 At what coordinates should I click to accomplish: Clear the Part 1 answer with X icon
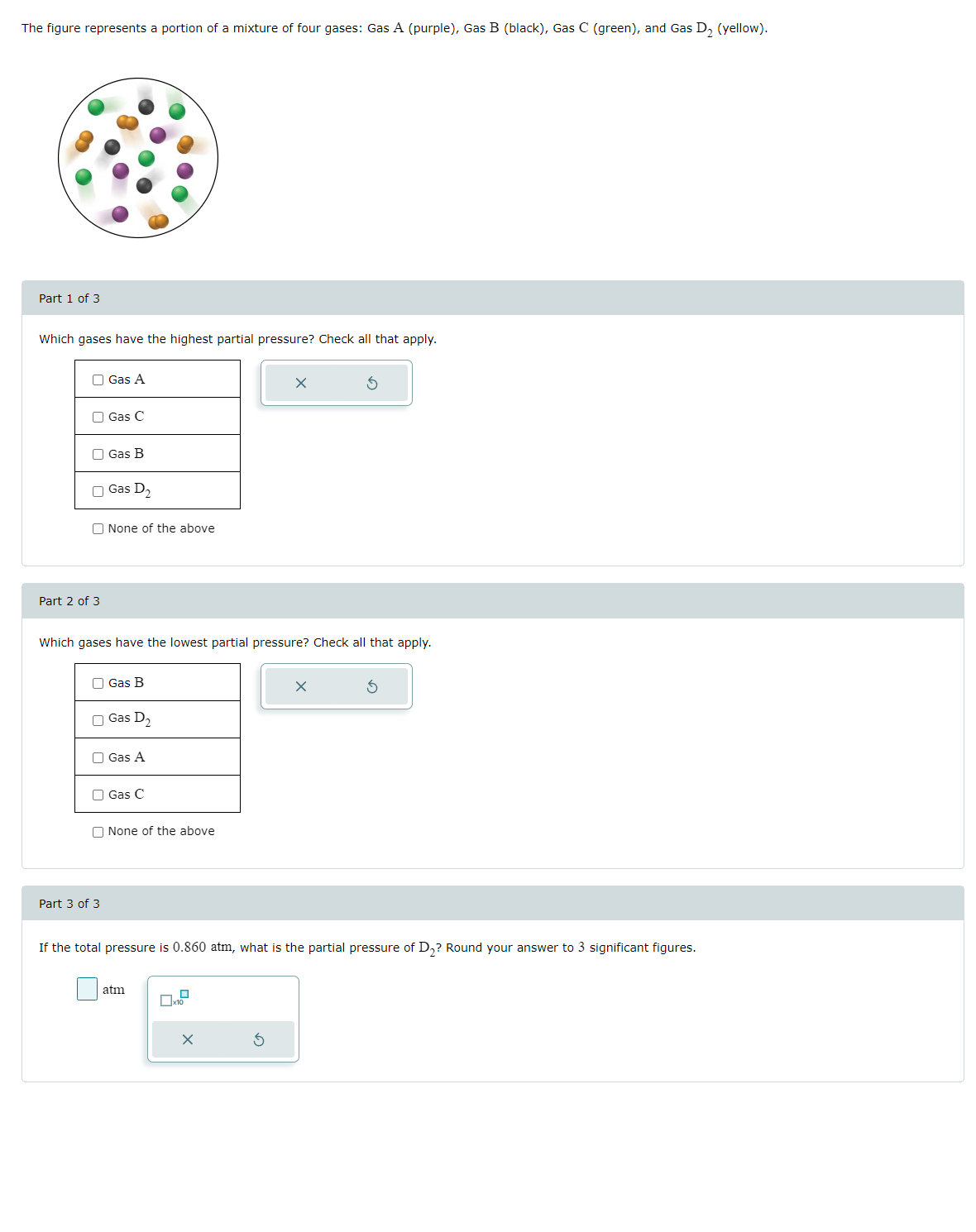pyautogui.click(x=301, y=383)
